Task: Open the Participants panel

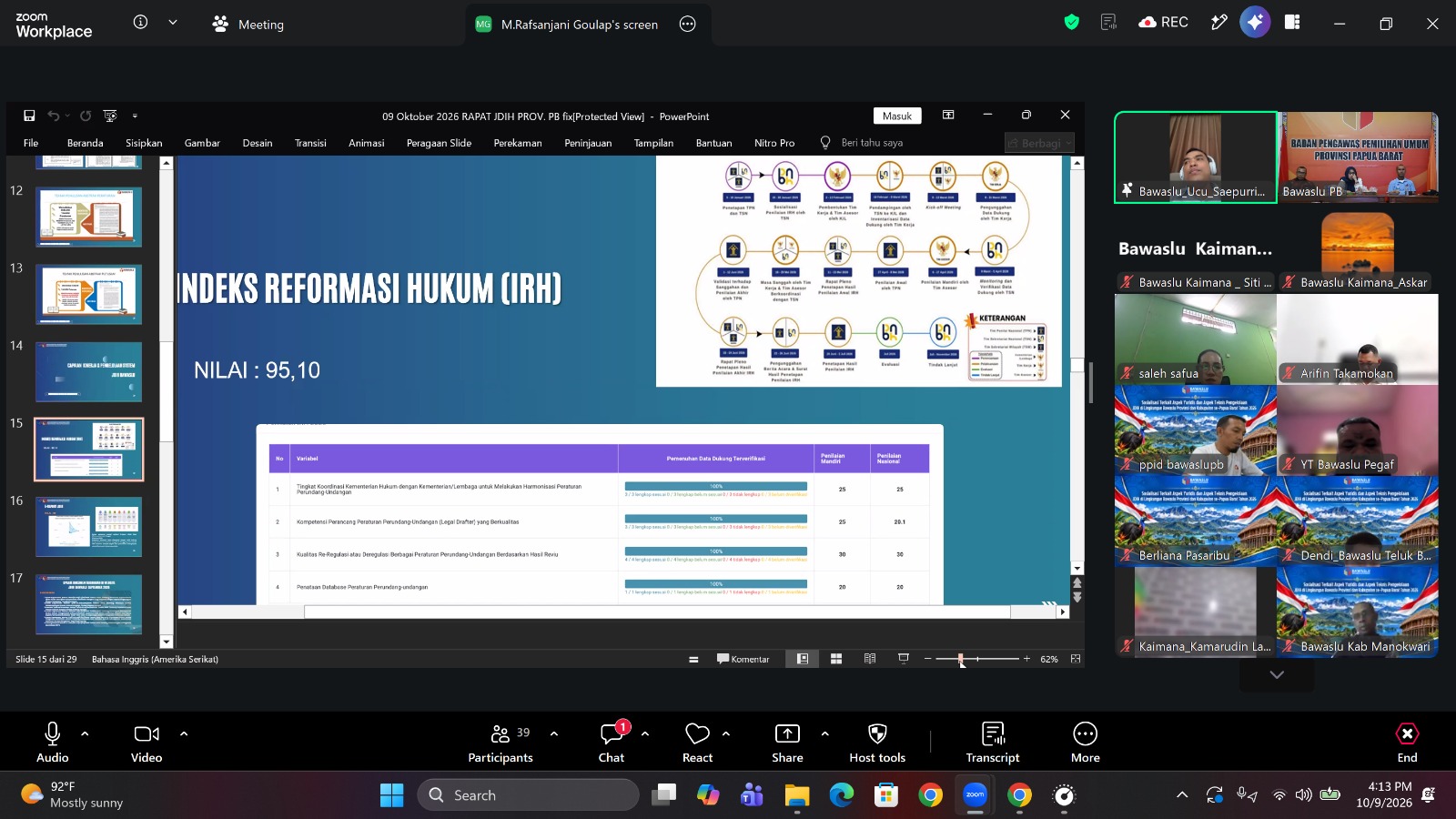Action: 500,742
